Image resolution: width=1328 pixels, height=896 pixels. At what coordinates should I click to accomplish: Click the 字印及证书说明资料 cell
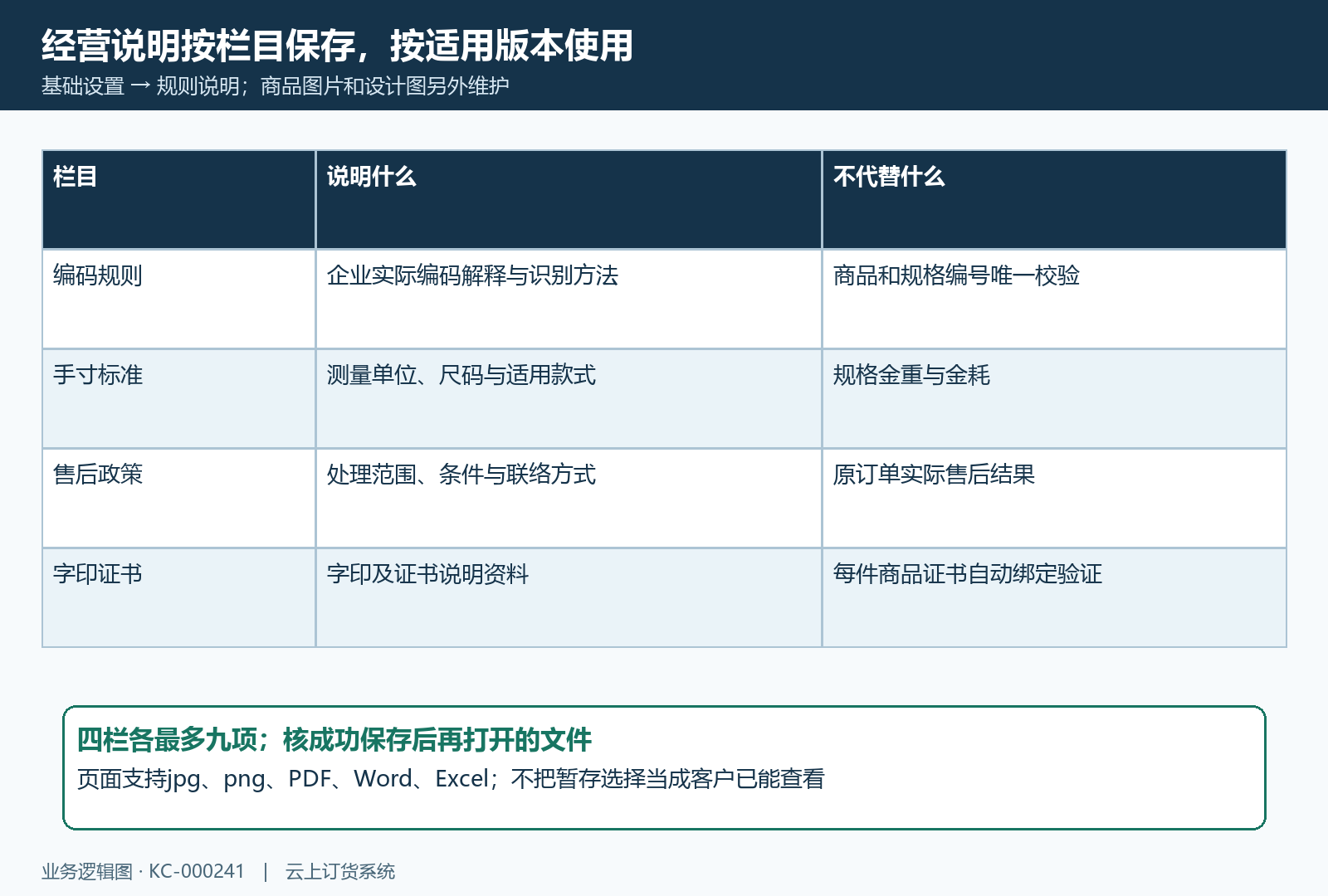569,598
